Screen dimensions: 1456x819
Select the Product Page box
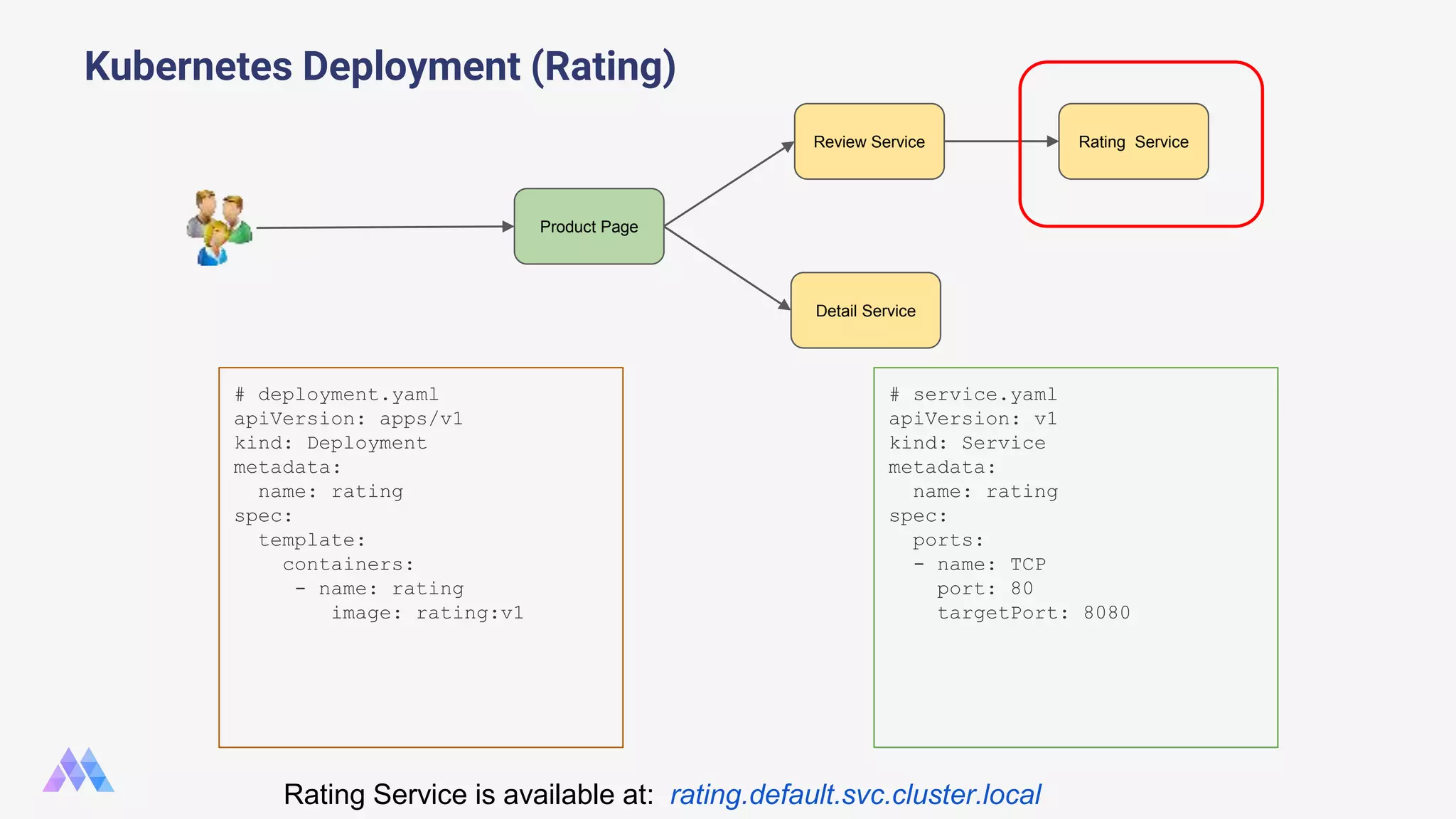(589, 227)
